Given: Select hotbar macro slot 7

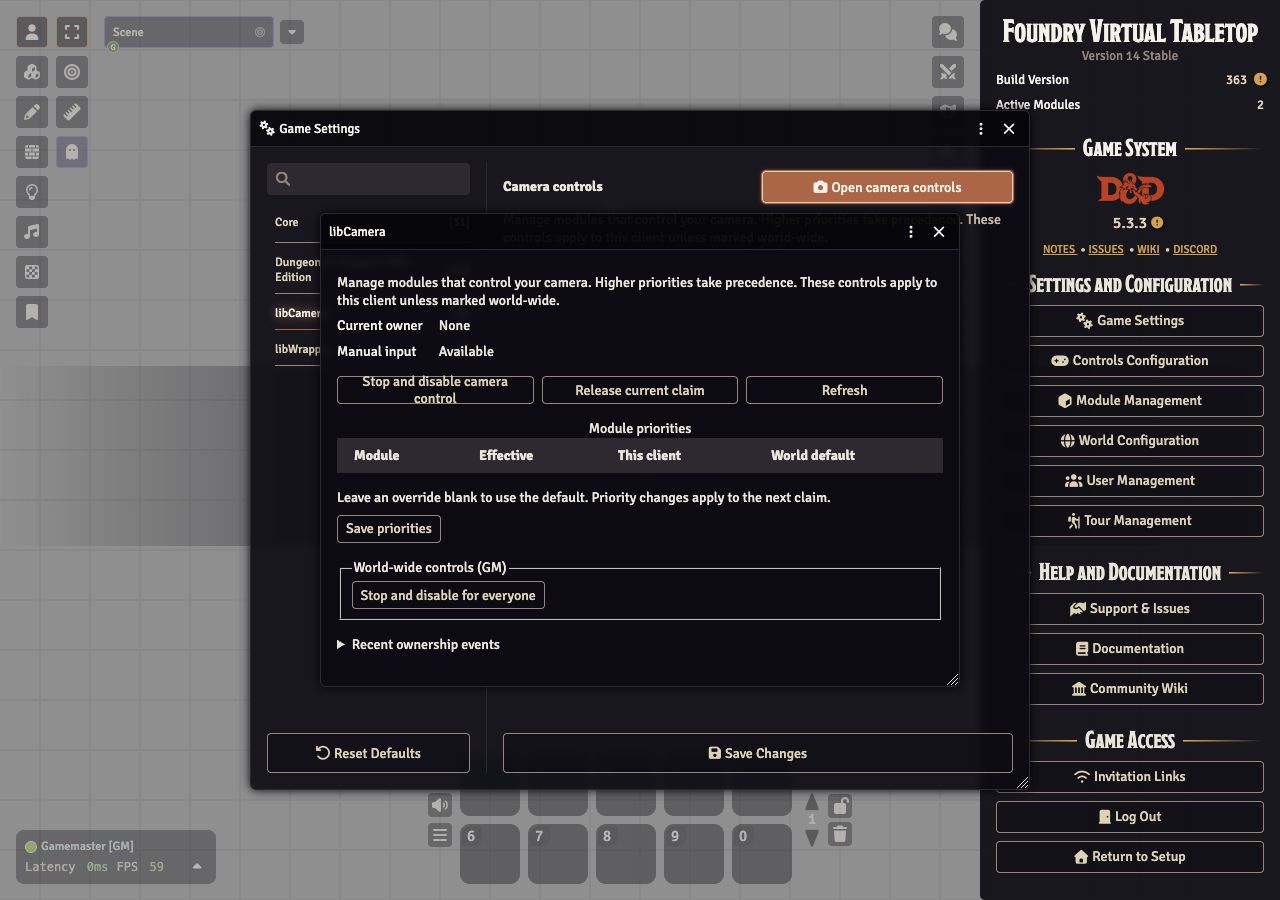Looking at the screenshot, I should coord(558,854).
